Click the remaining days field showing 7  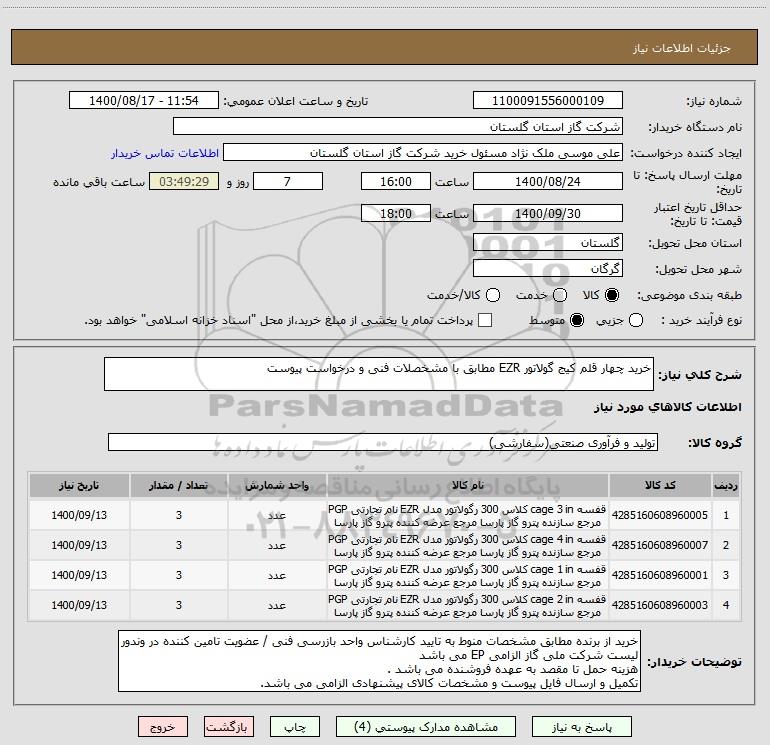(x=288, y=181)
